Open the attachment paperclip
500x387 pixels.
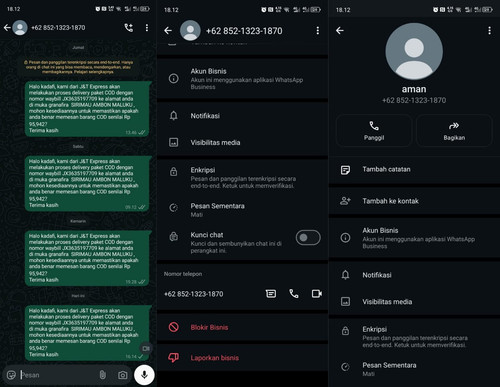tap(103, 375)
